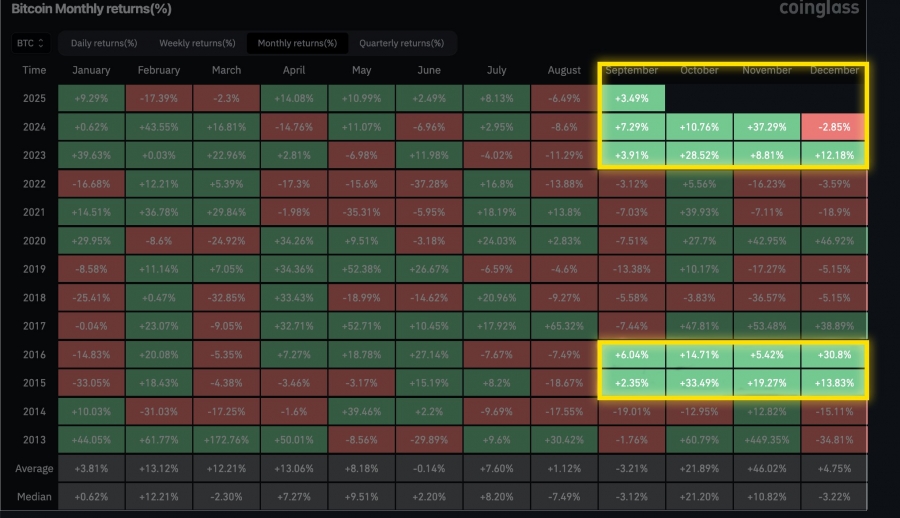
Task: Click the Time column header
Action: pyautogui.click(x=34, y=71)
